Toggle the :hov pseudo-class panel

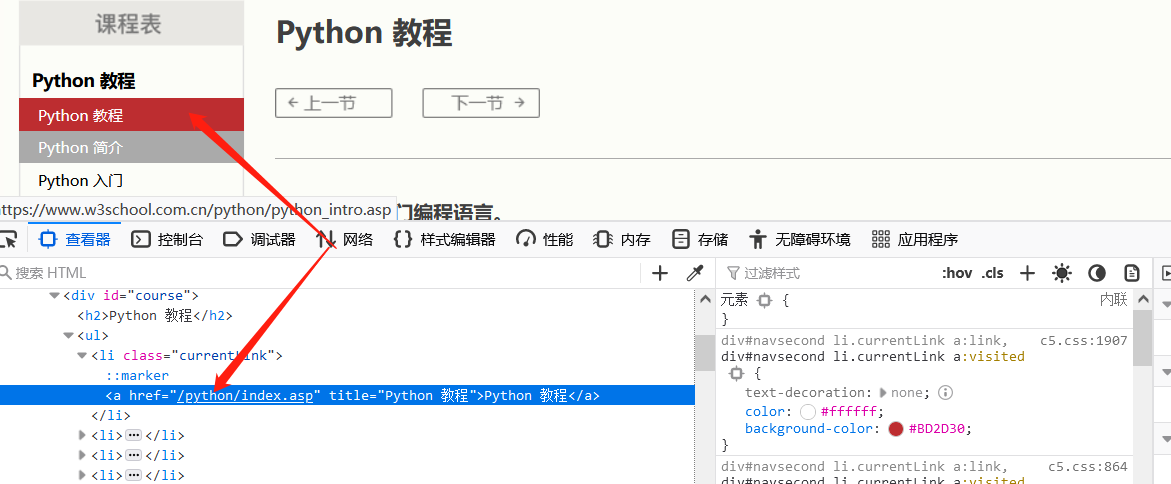tap(957, 273)
